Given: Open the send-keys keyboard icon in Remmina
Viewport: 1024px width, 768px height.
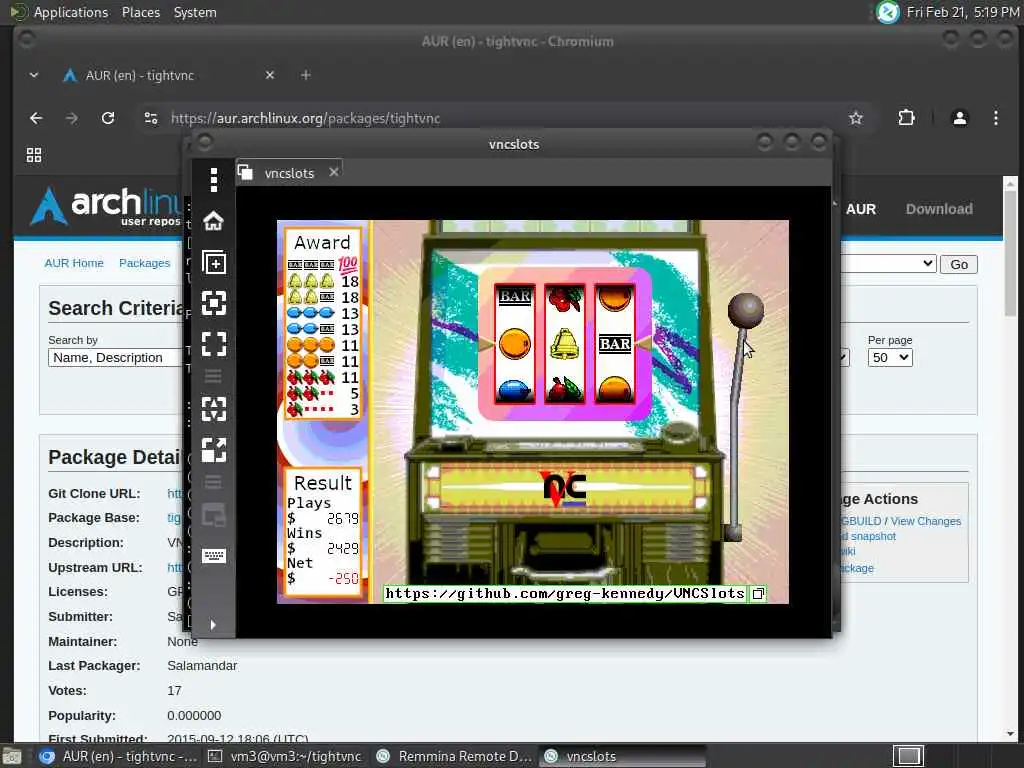Looking at the screenshot, I should pyautogui.click(x=214, y=556).
